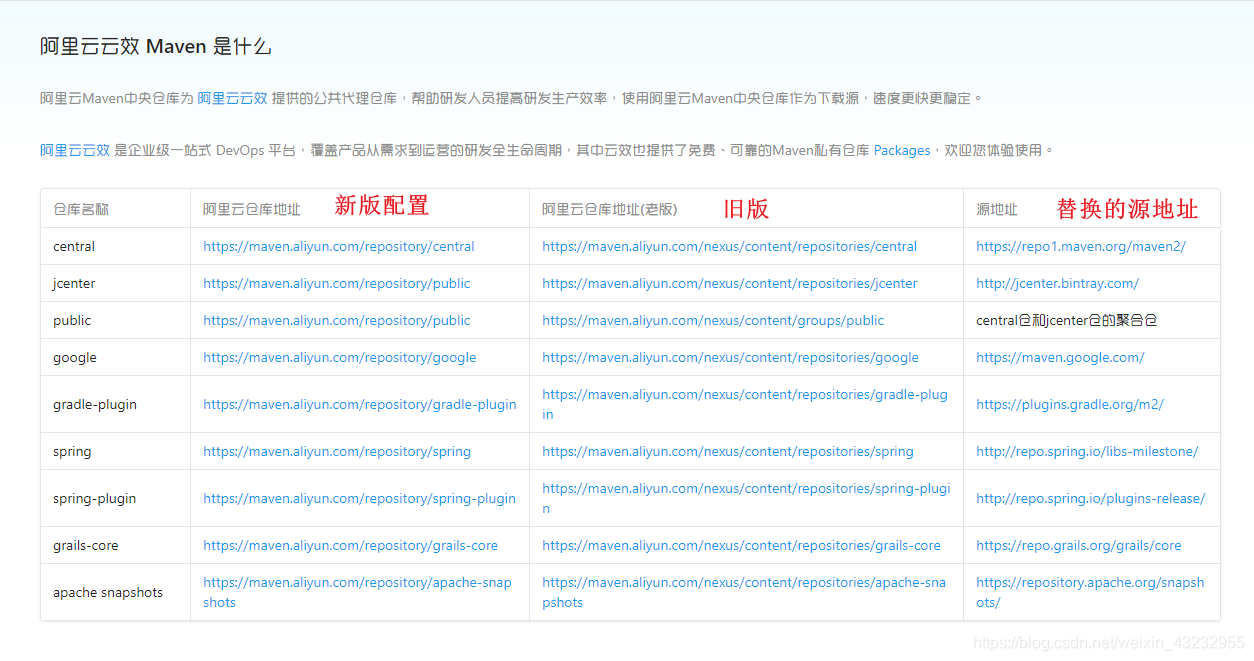This screenshot has width=1254, height=661.
Task: Open old nexus/content/repositories/spring-plugin link
Action: tap(746, 498)
